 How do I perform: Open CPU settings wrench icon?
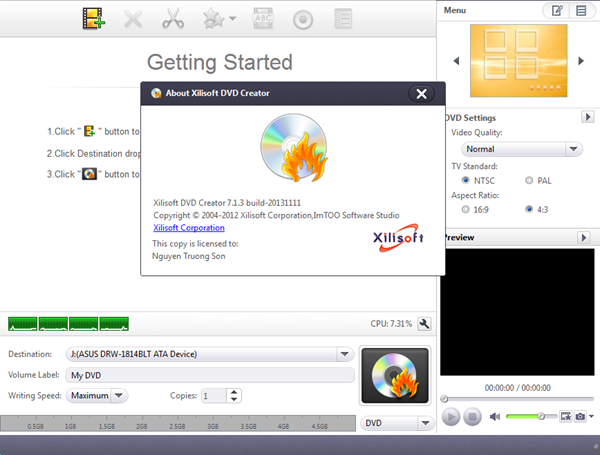(424, 324)
